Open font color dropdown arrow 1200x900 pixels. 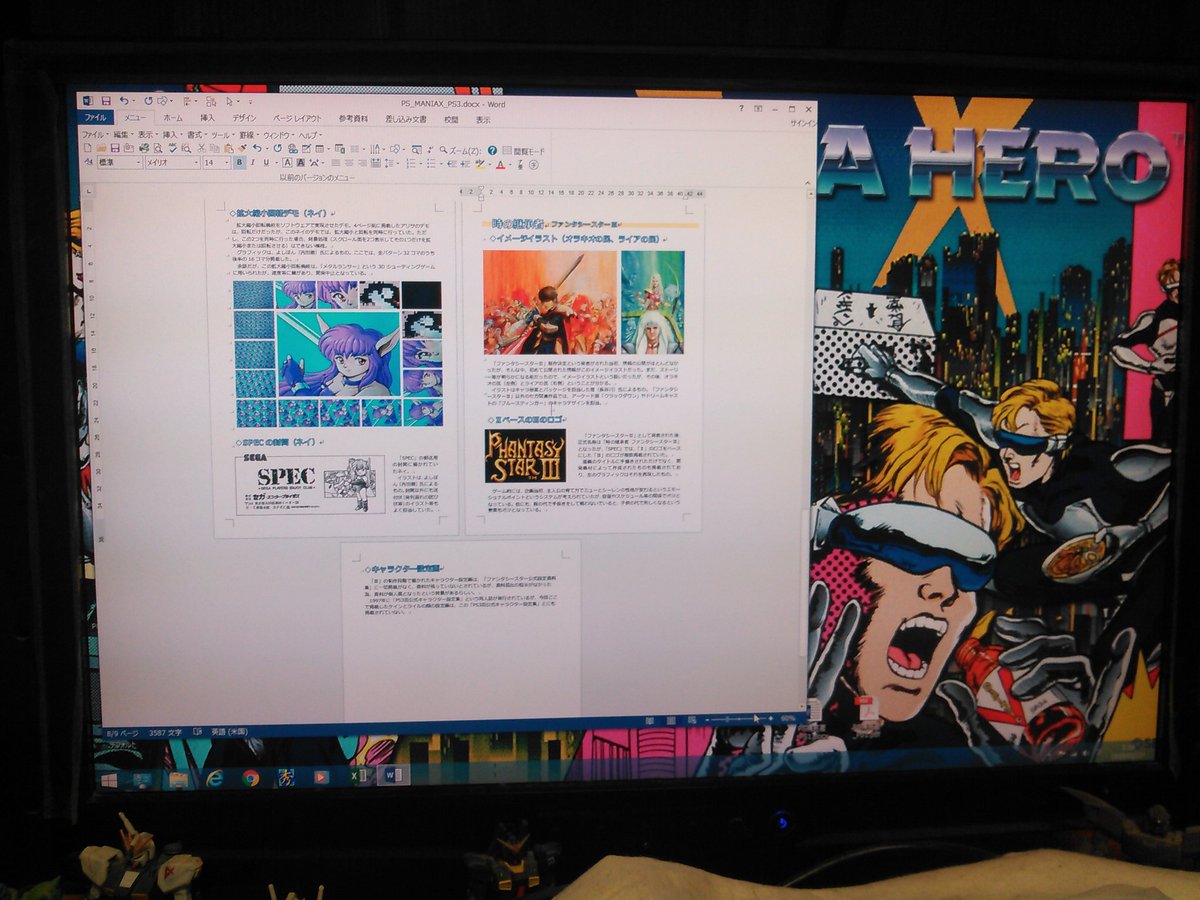coord(510,164)
